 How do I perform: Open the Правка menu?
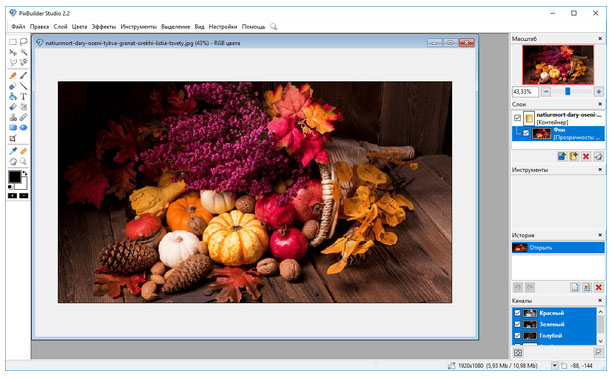pos(39,27)
